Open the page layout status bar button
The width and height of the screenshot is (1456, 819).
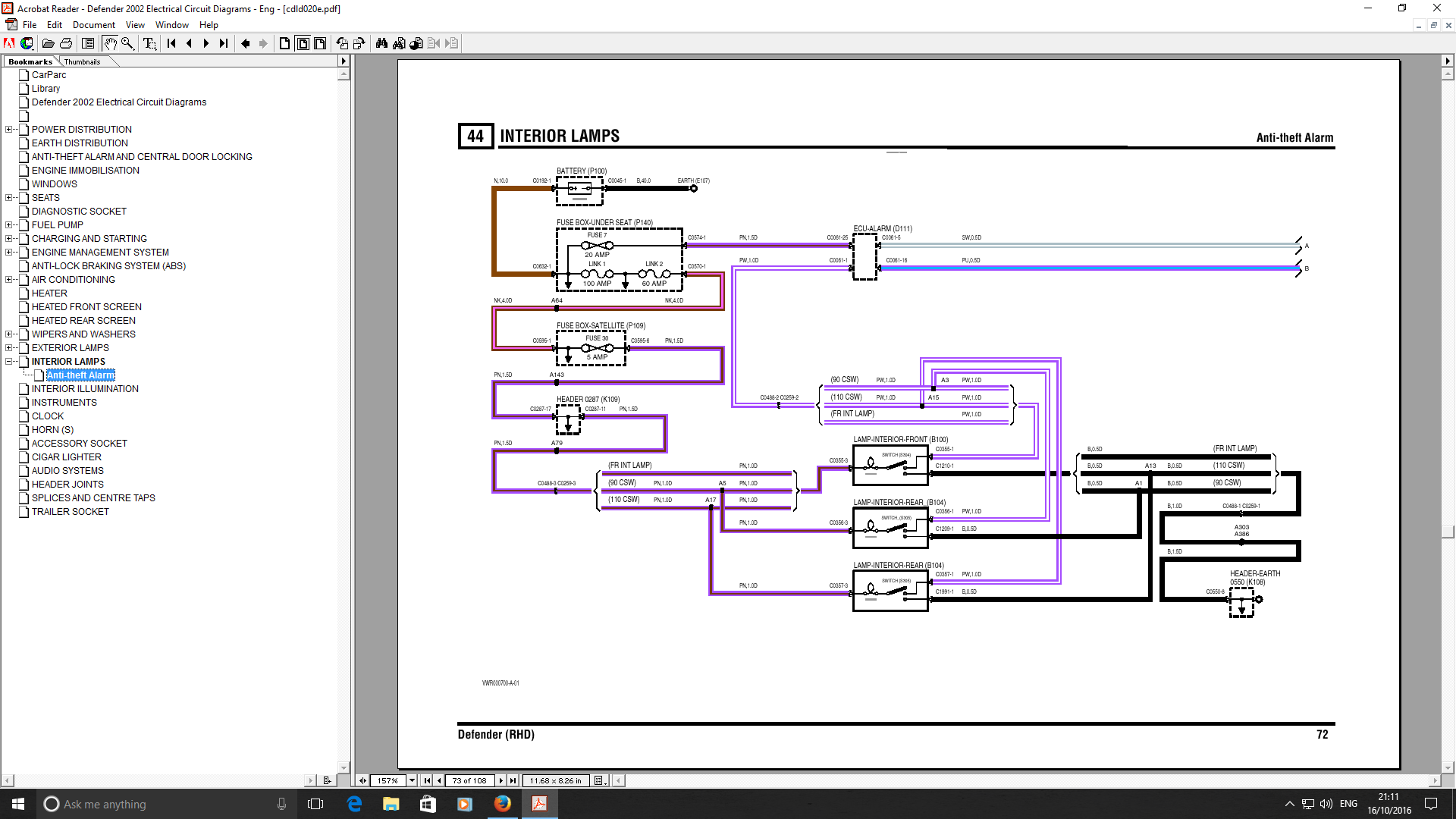point(599,780)
